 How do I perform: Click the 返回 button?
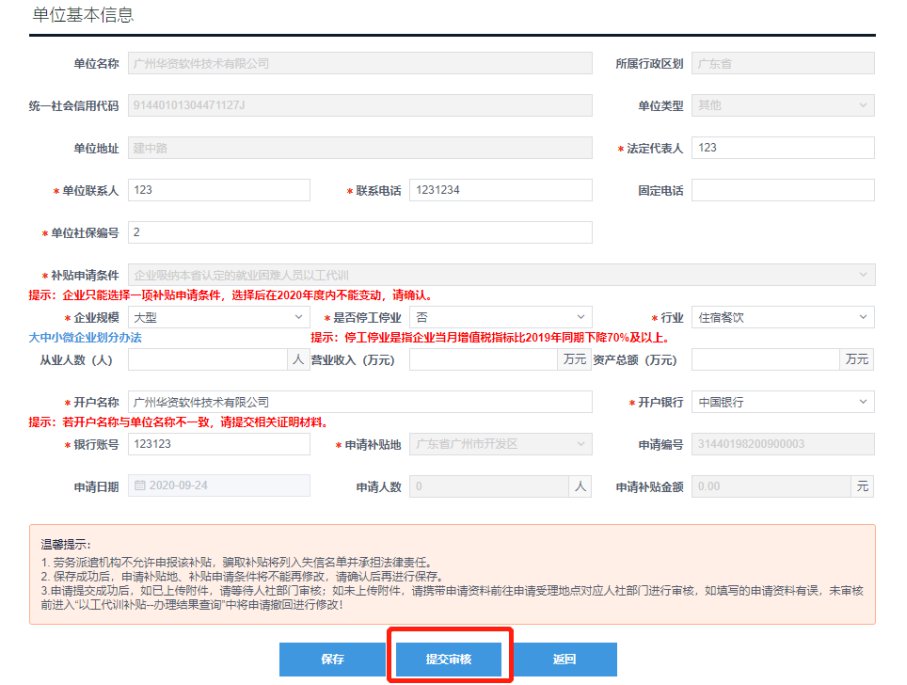tap(564, 659)
